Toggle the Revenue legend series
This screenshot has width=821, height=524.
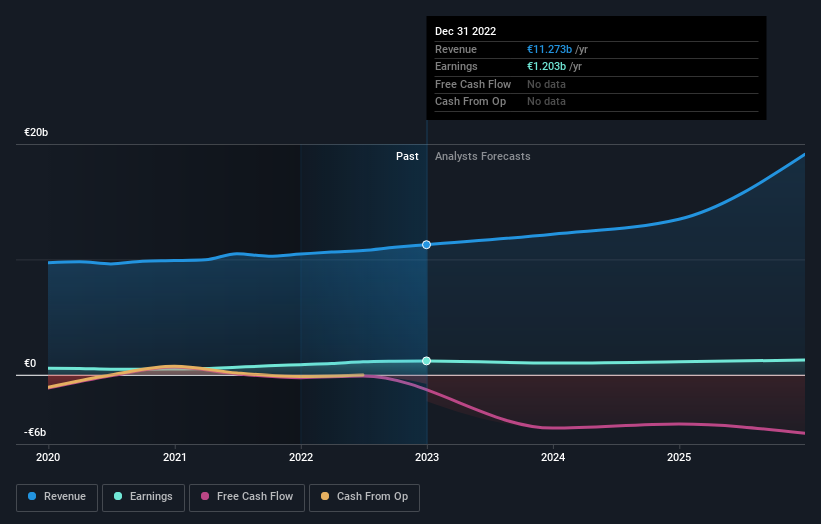click(x=57, y=497)
